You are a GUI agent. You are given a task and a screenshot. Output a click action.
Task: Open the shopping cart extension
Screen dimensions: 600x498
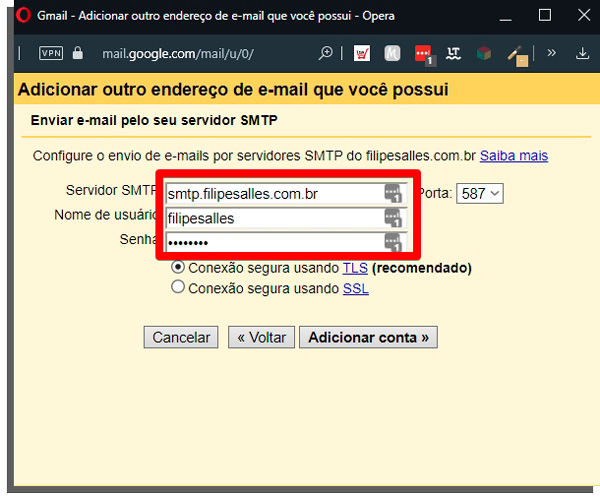point(362,53)
